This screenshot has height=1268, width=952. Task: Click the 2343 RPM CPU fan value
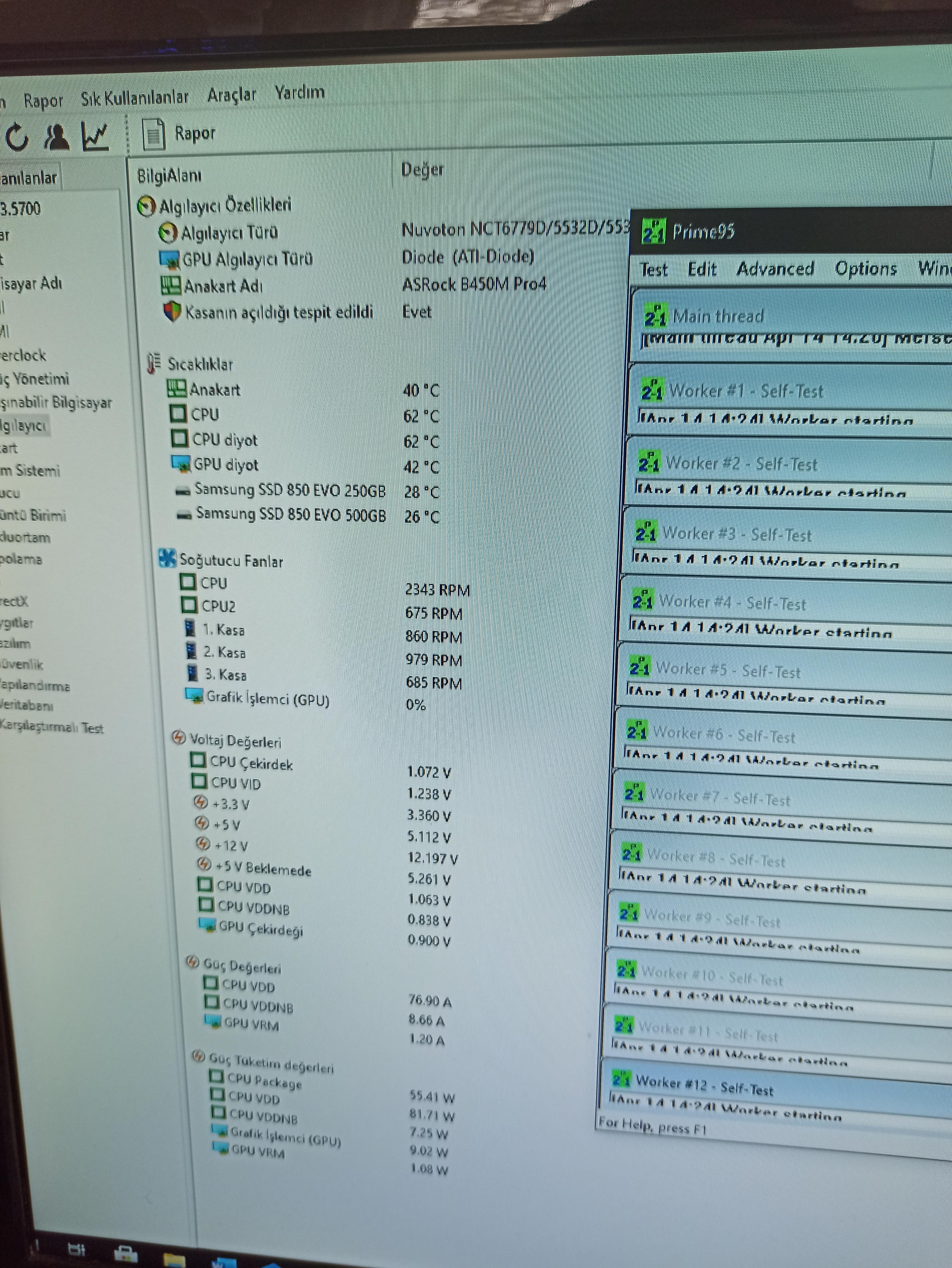[x=437, y=590]
